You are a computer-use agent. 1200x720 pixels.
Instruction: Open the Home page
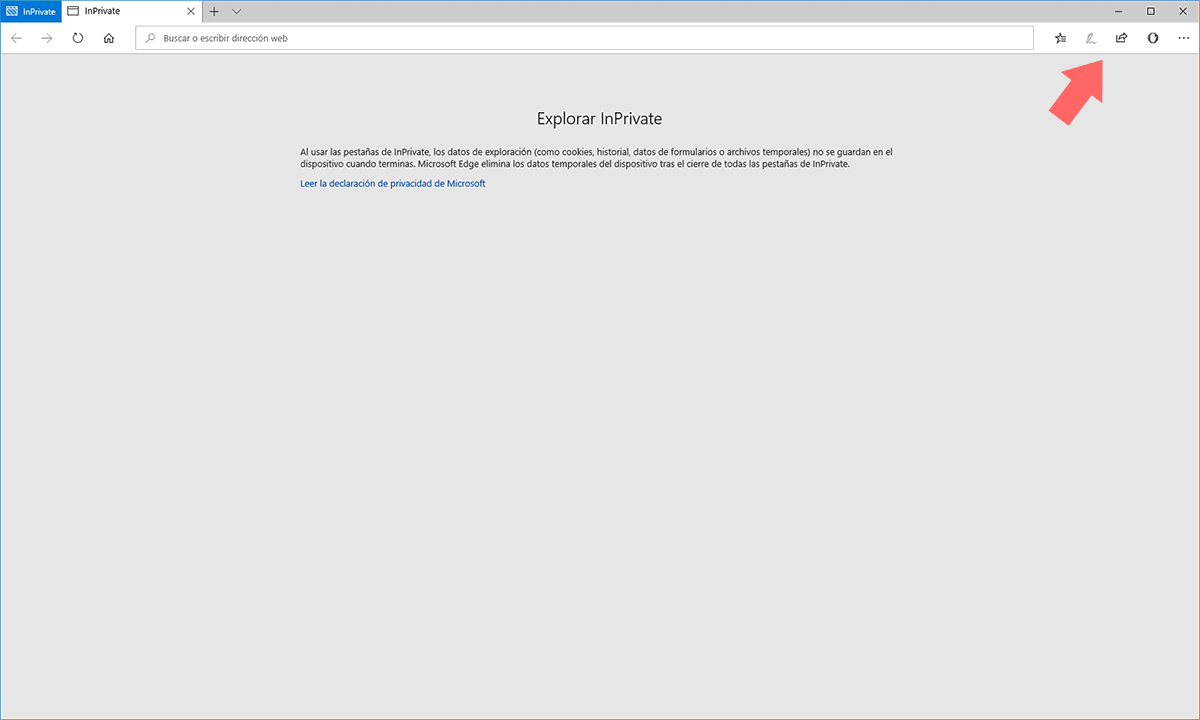pyautogui.click(x=109, y=38)
